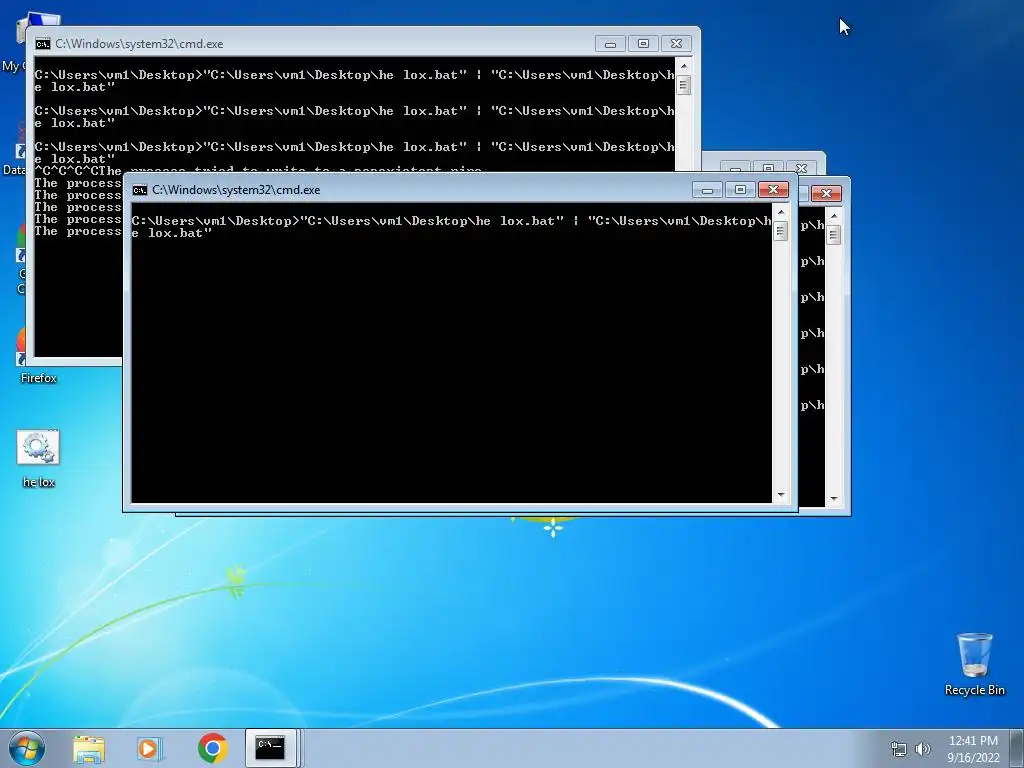
Task: Select the 'he lox' batch file icon
Action: click(39, 459)
